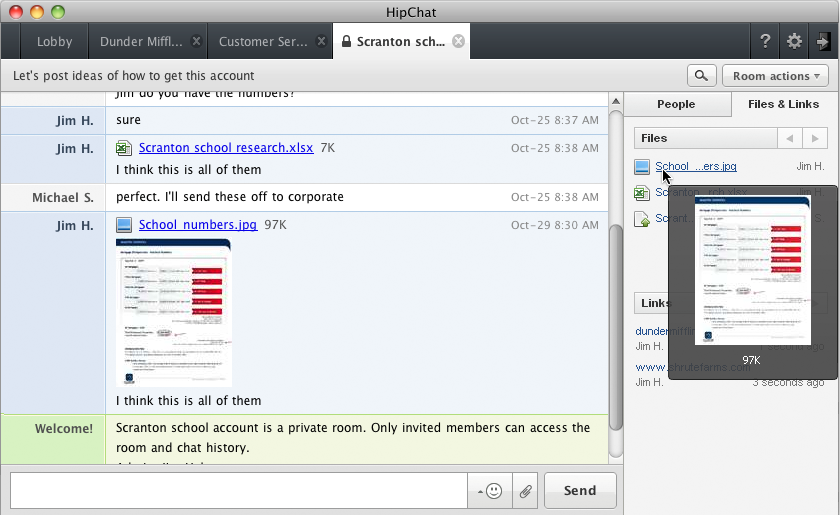Open the Room actions dropdown
Viewport: 840px width, 515px height.
[x=775, y=76]
